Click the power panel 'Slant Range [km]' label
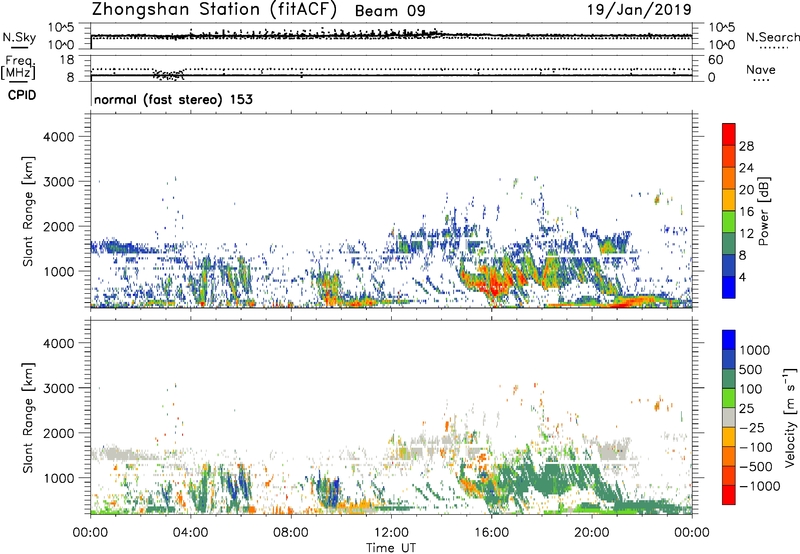Screen dimensions: 800x554 tap(28, 211)
